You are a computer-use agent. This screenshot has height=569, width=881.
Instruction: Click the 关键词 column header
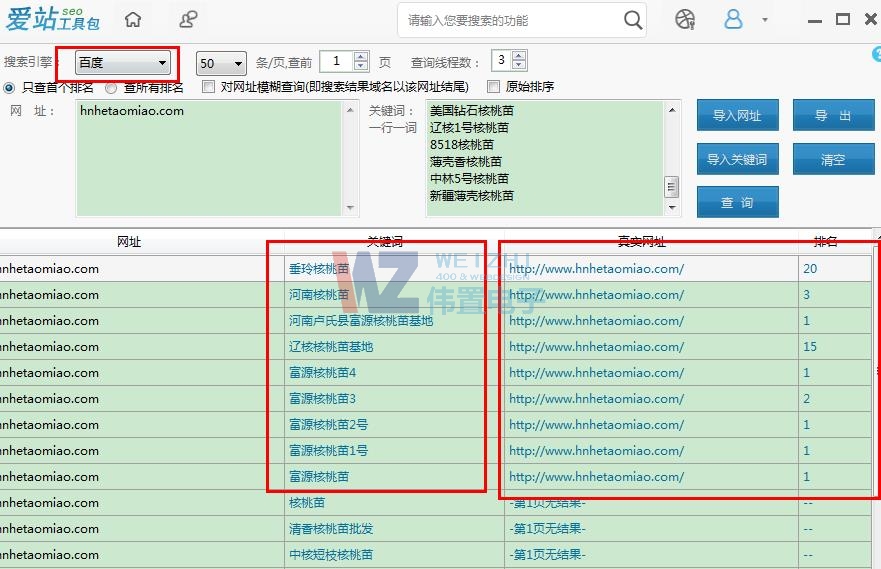[385, 242]
